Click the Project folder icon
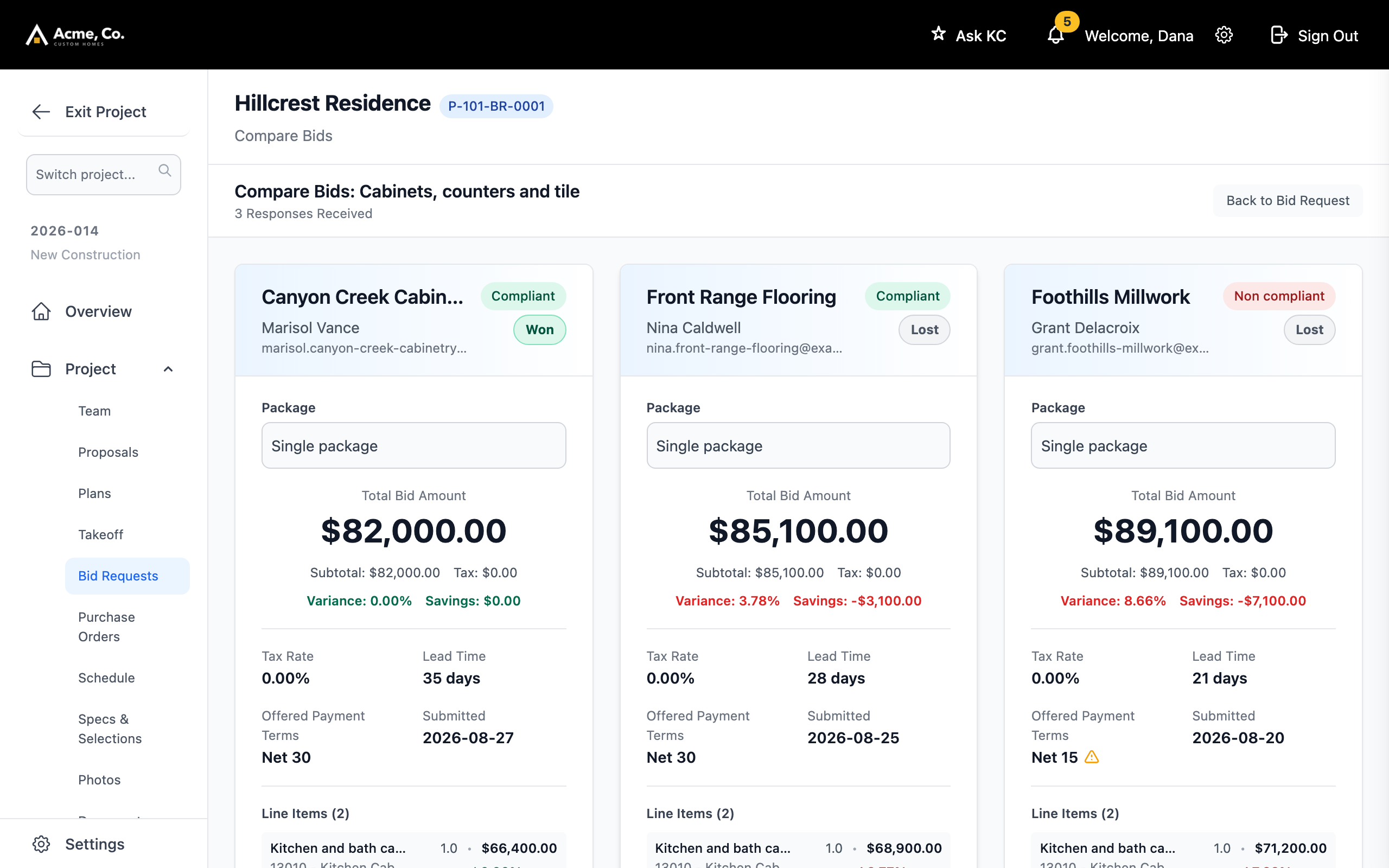 [x=41, y=368]
